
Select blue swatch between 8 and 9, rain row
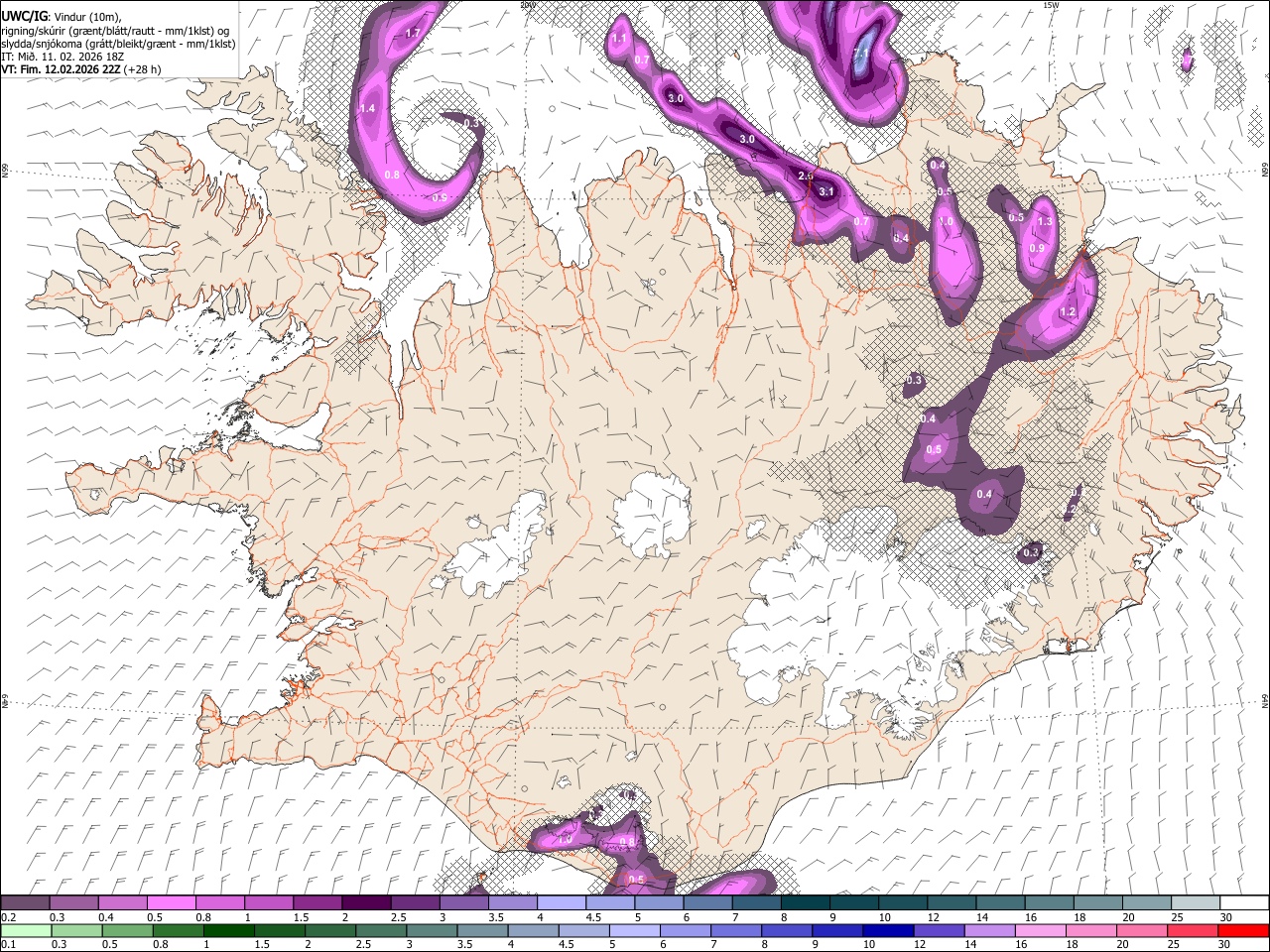(x=788, y=930)
